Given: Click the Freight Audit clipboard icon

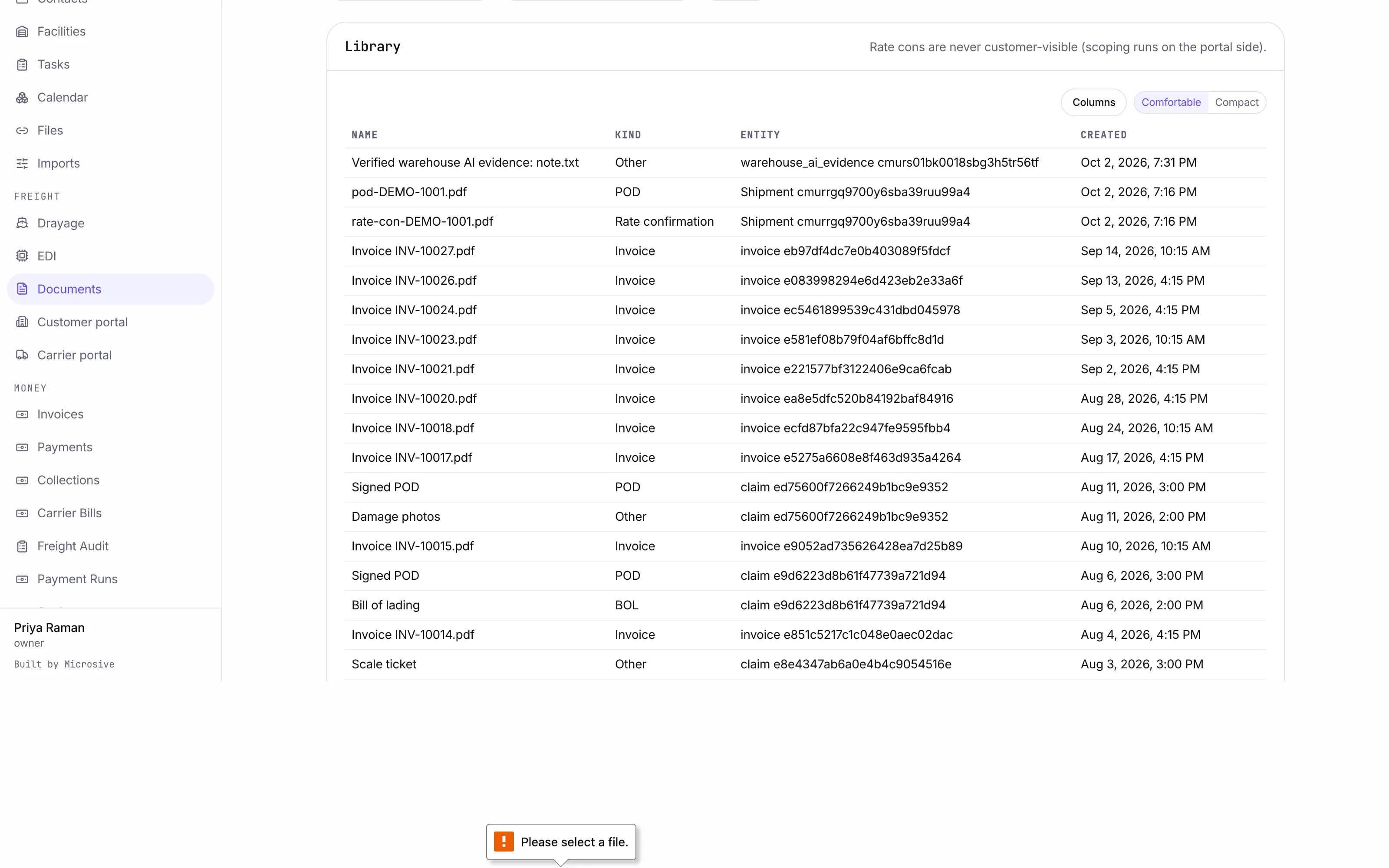Looking at the screenshot, I should [x=22, y=546].
